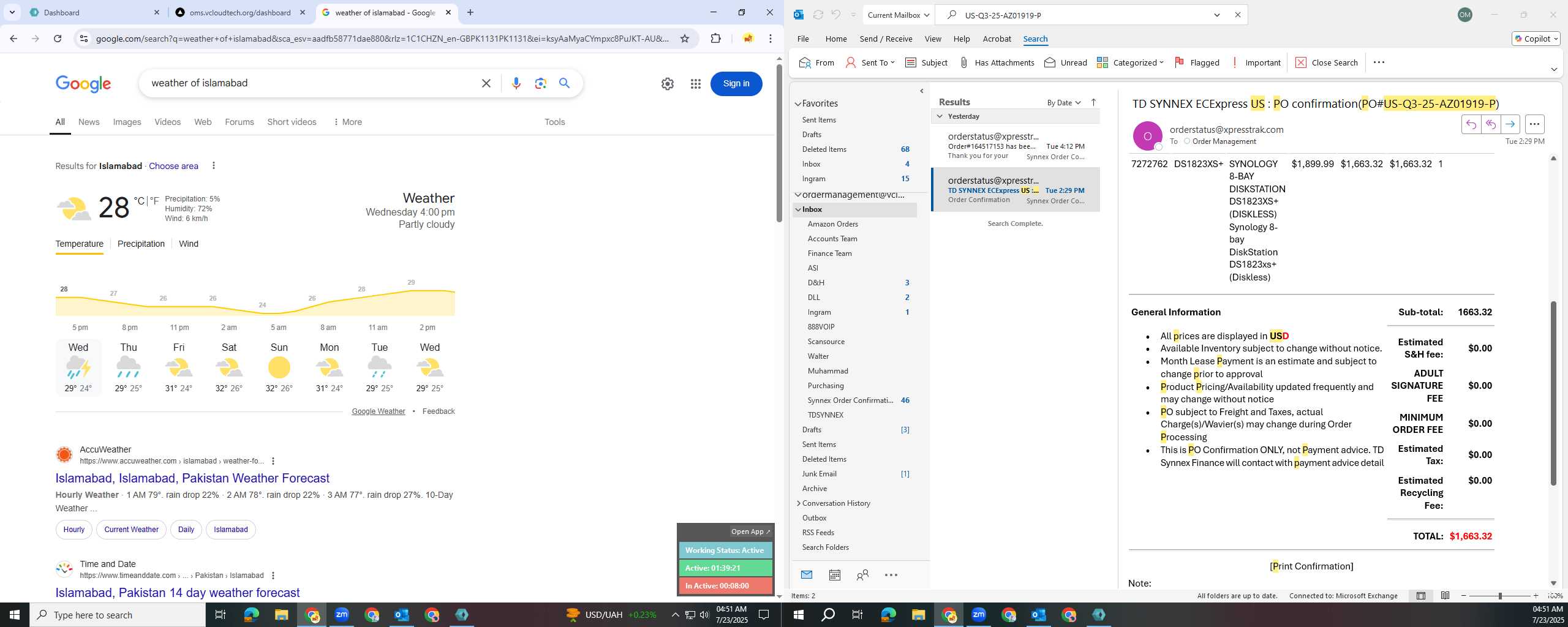Switch to the Precipitation weather tab

141,244
